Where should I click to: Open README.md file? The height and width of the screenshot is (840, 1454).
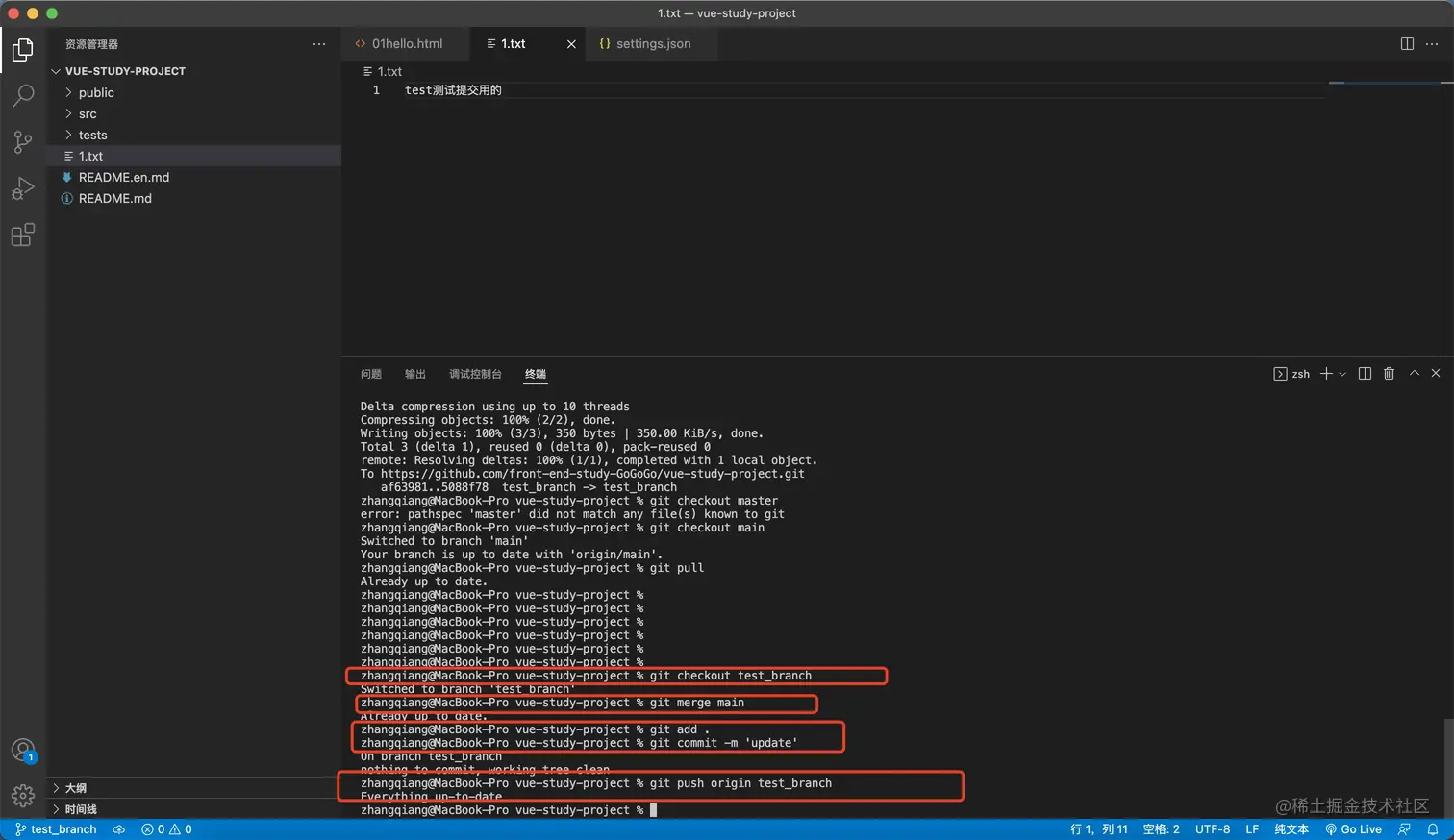point(194,198)
